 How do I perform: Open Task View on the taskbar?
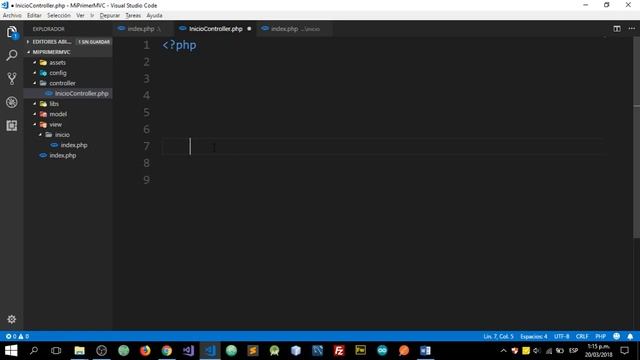point(56,351)
